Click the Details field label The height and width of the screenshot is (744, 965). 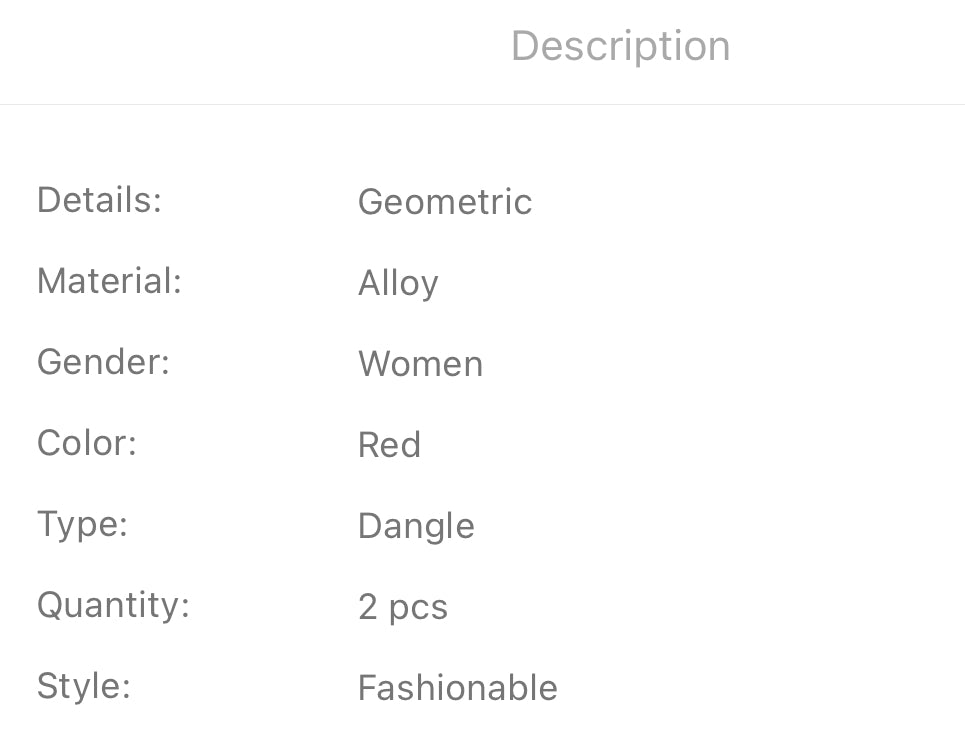pyautogui.click(x=99, y=200)
